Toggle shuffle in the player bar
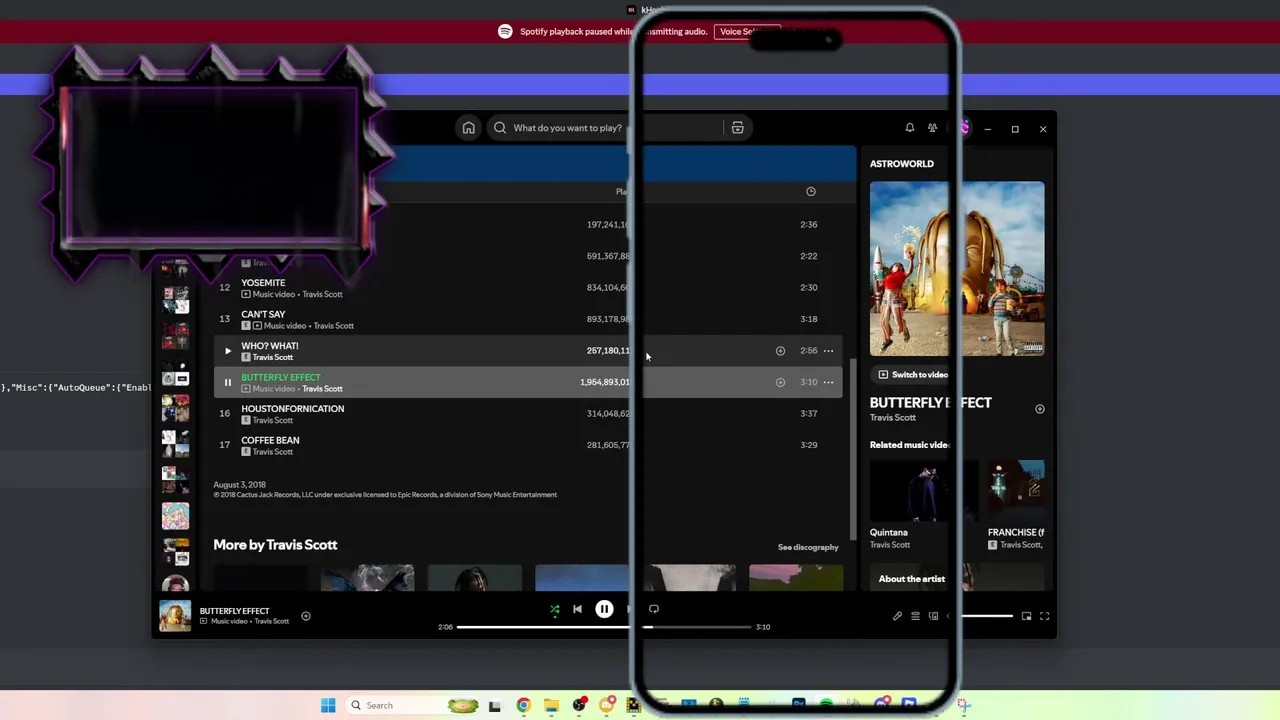Screen dimensions: 1280x720 coord(555,609)
